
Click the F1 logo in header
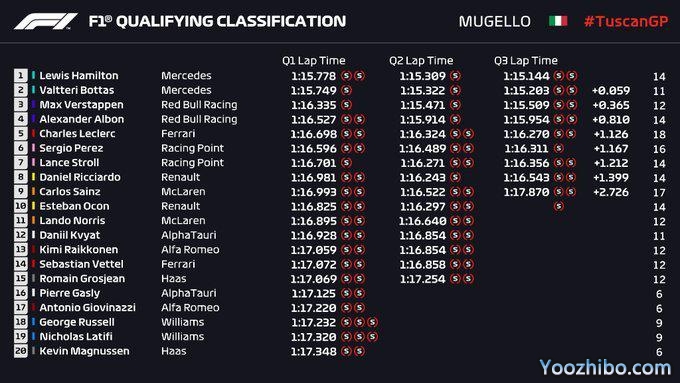point(46,21)
